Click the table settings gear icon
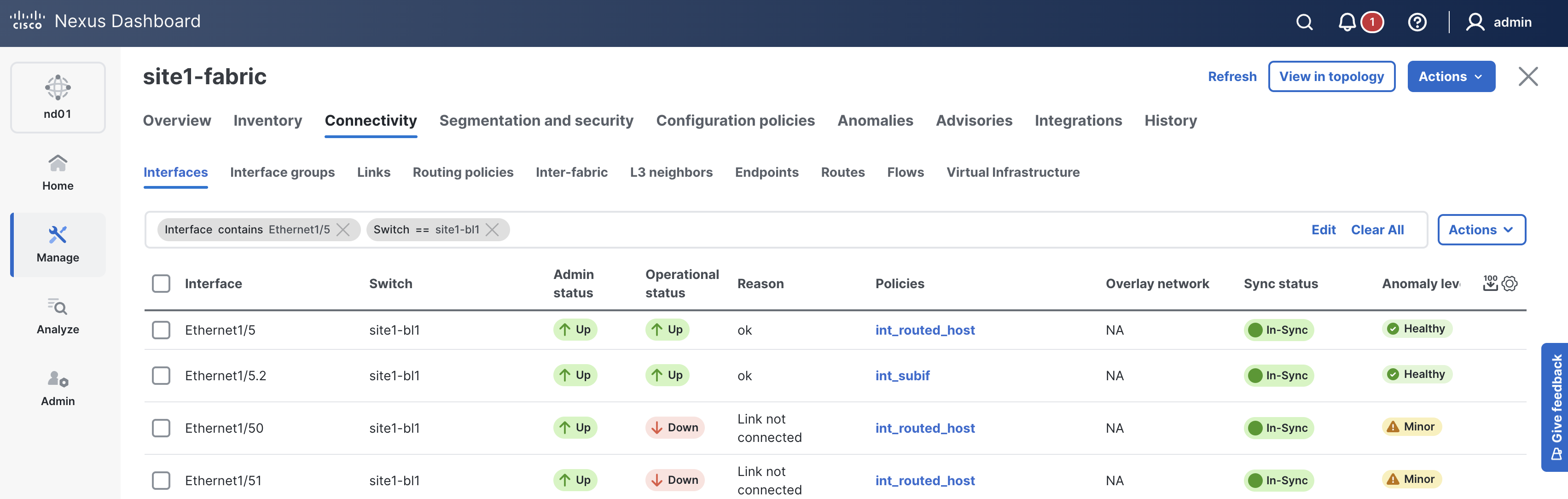The width and height of the screenshot is (1568, 499). click(1510, 284)
